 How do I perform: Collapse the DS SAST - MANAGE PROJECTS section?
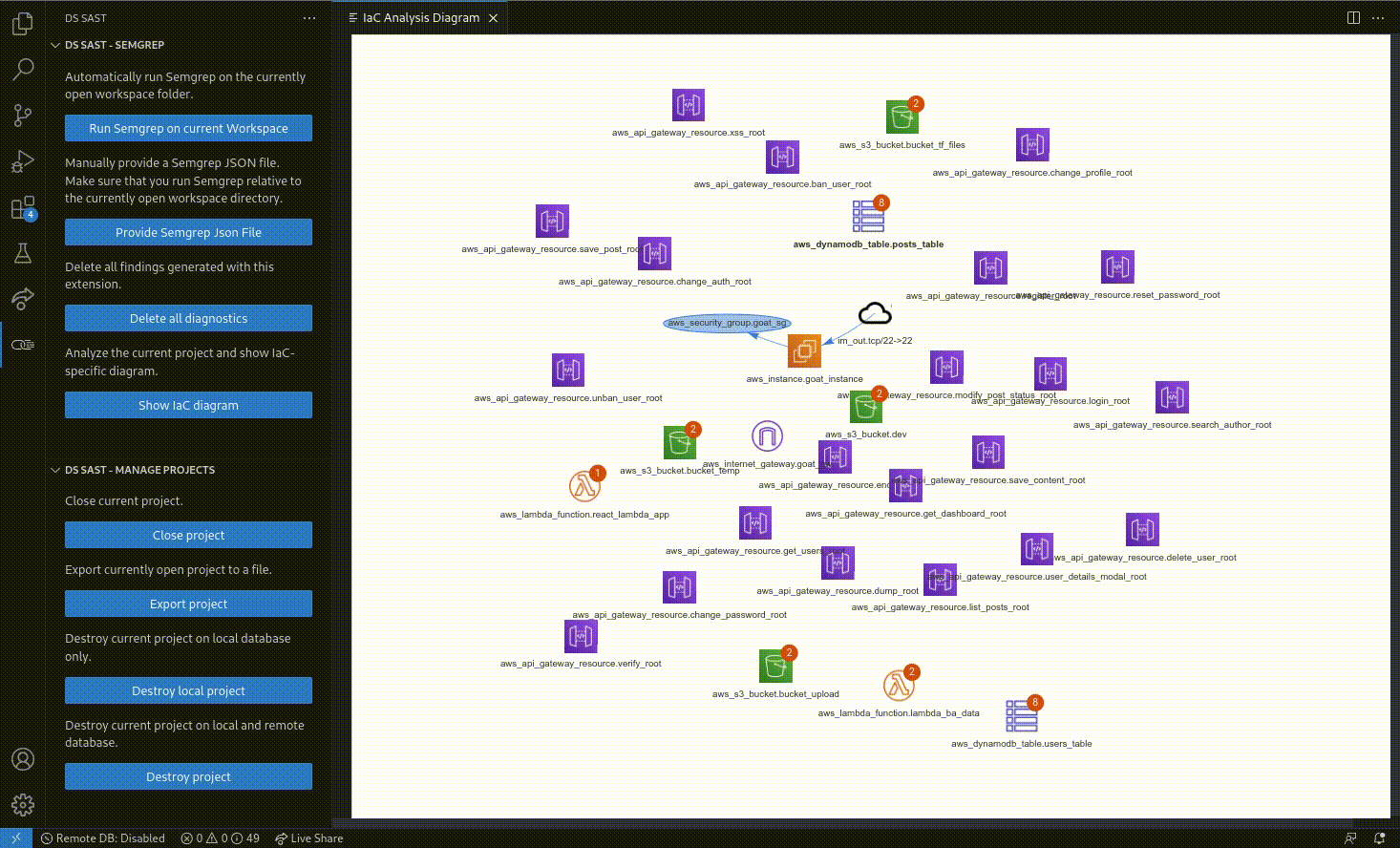click(x=139, y=470)
